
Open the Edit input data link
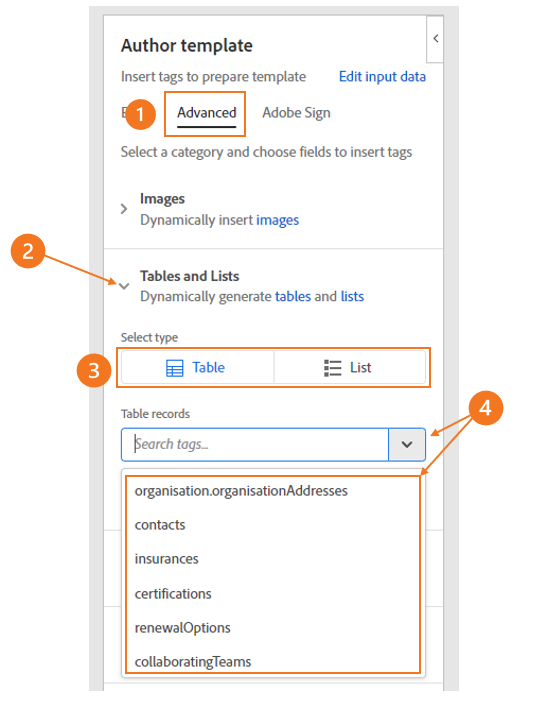click(x=382, y=77)
